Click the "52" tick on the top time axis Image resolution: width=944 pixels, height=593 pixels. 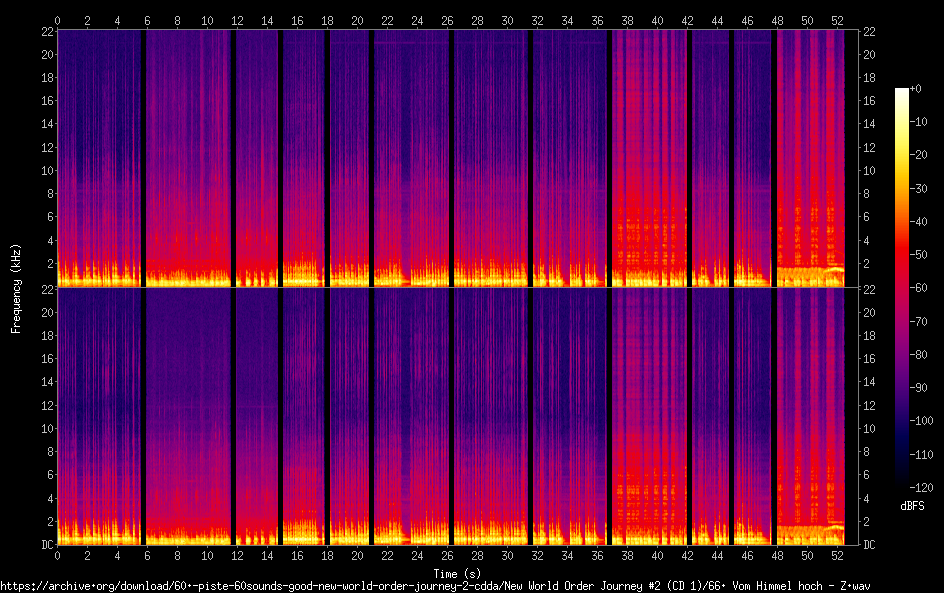click(x=837, y=20)
